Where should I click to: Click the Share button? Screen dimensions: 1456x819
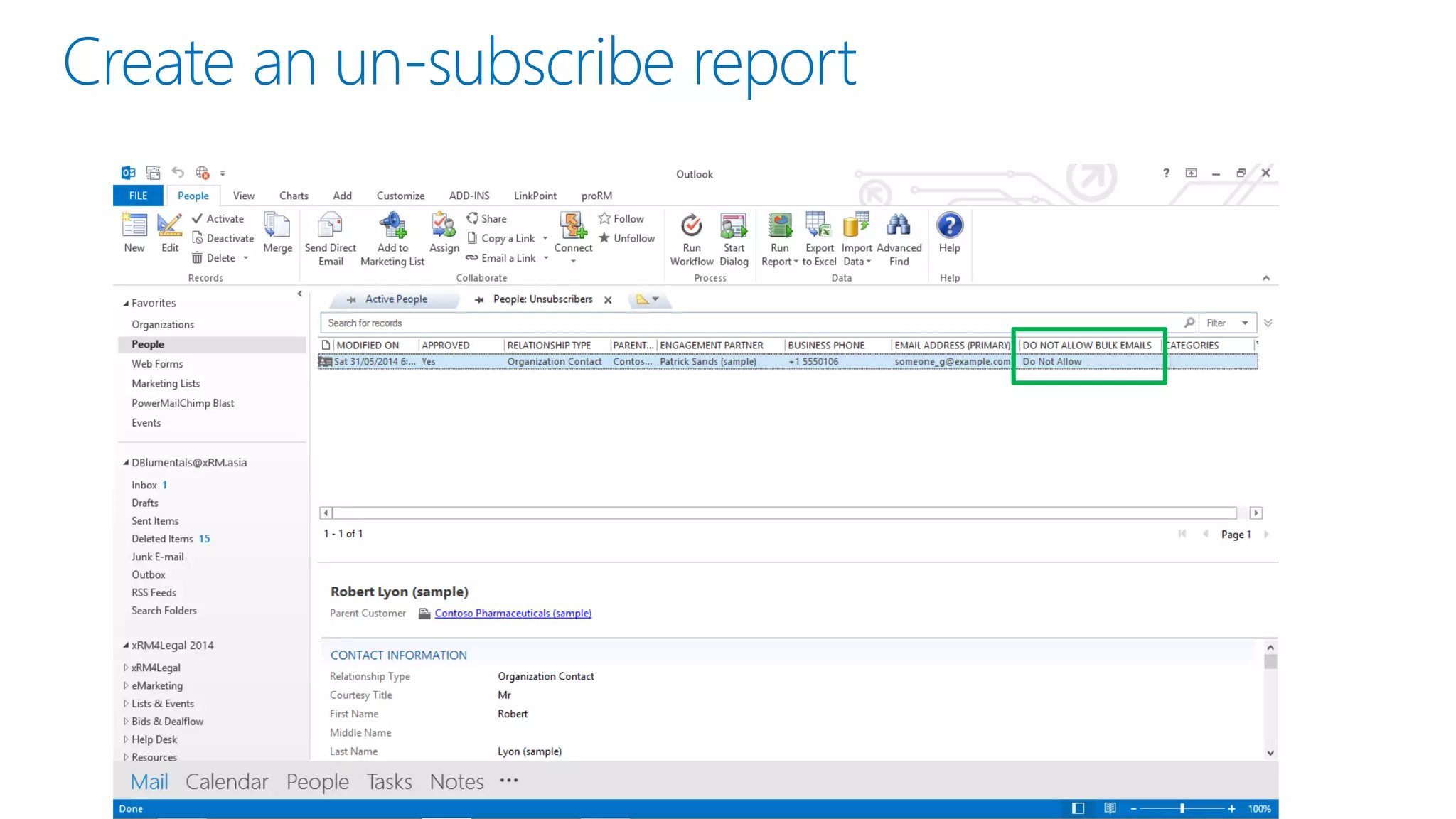click(x=487, y=219)
